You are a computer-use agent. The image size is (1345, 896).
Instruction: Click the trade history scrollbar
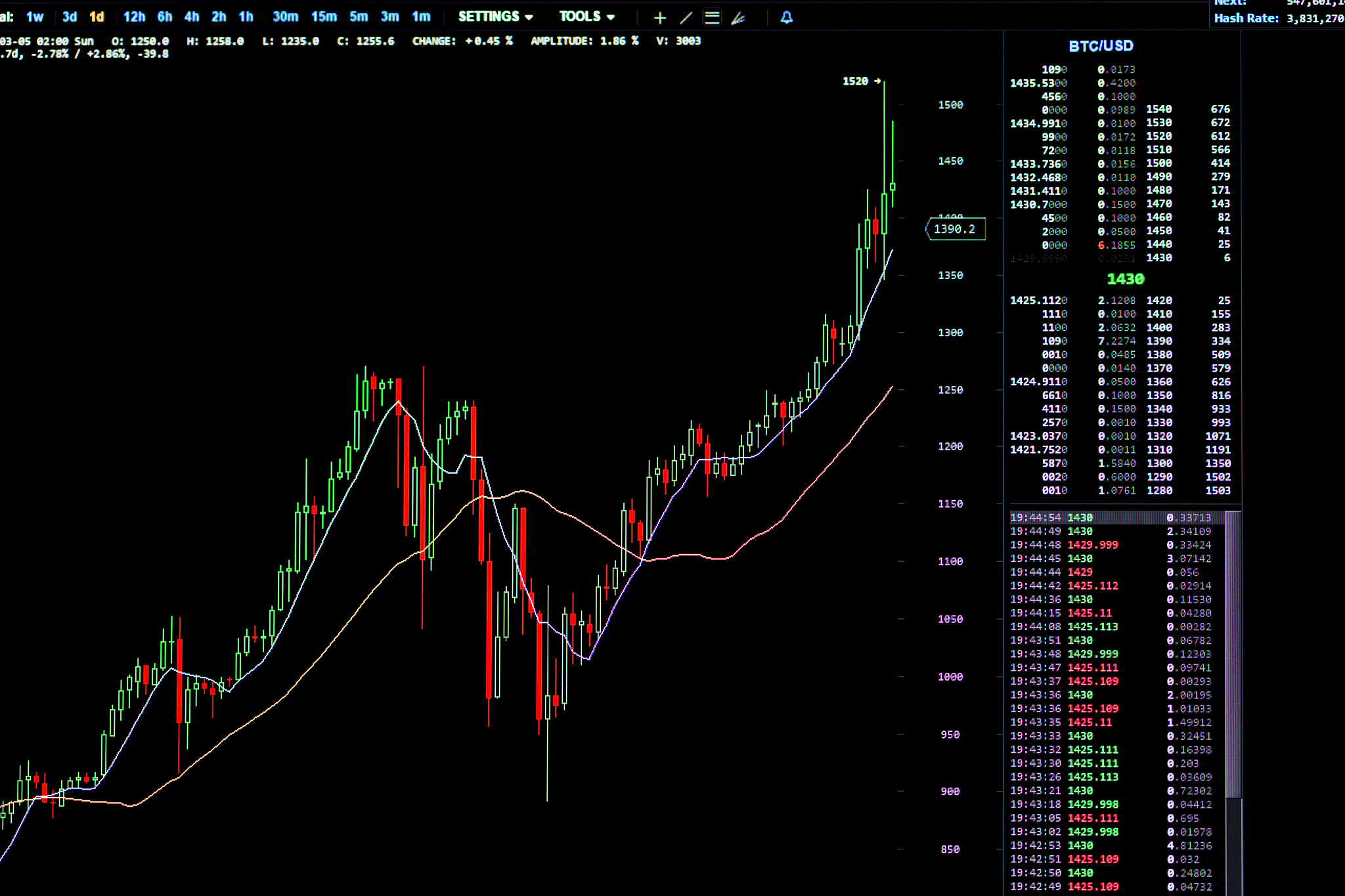tap(1233, 656)
